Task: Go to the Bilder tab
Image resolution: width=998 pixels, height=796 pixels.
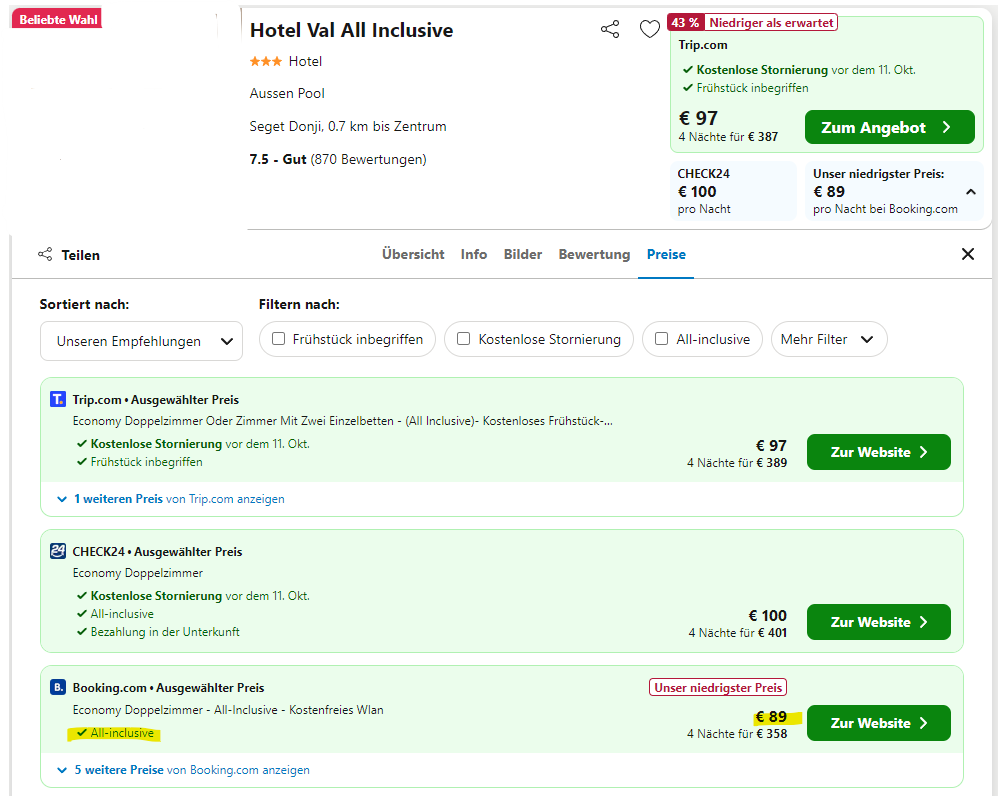Action: pos(523,255)
